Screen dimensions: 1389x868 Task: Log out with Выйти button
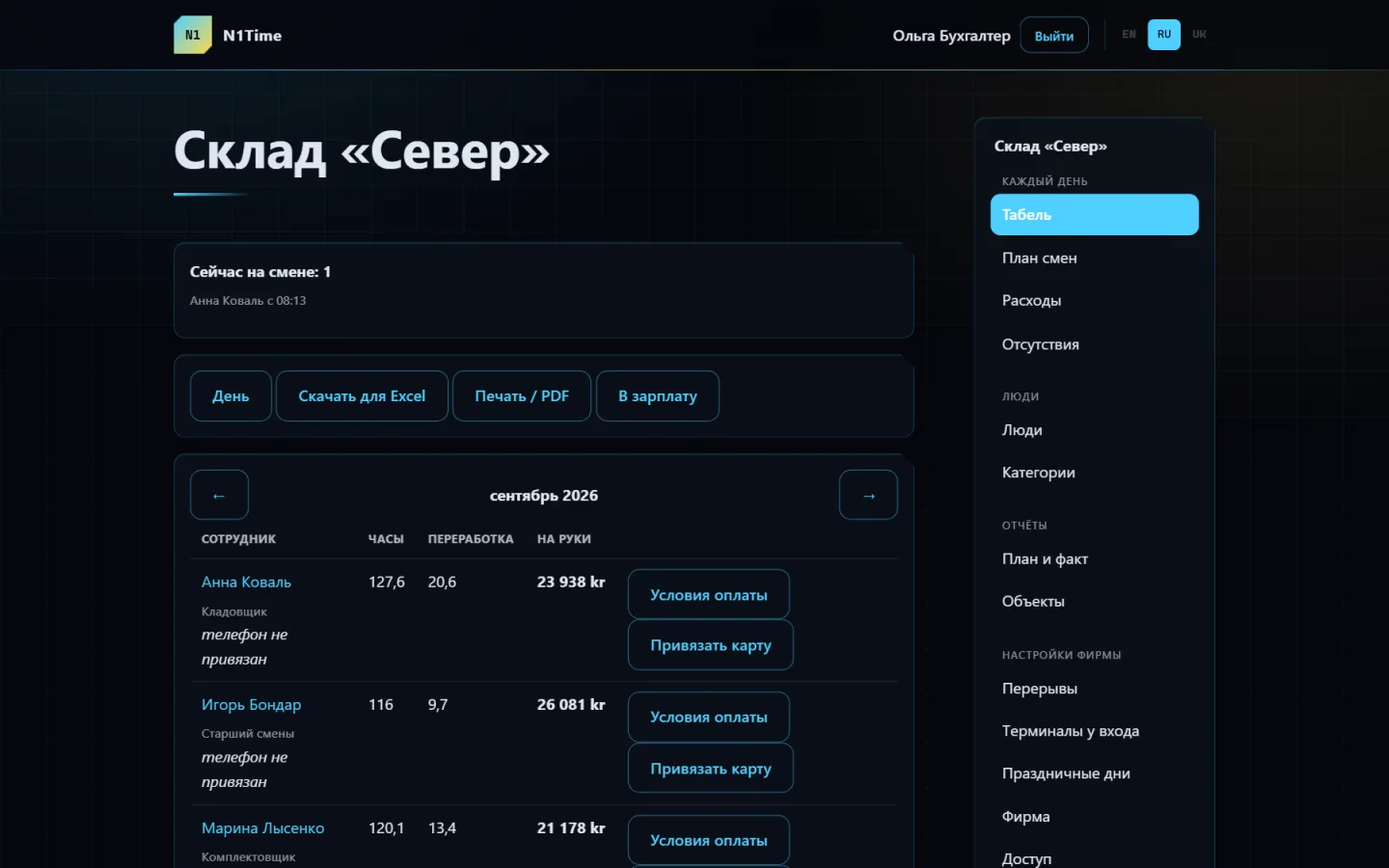pyautogui.click(x=1054, y=36)
